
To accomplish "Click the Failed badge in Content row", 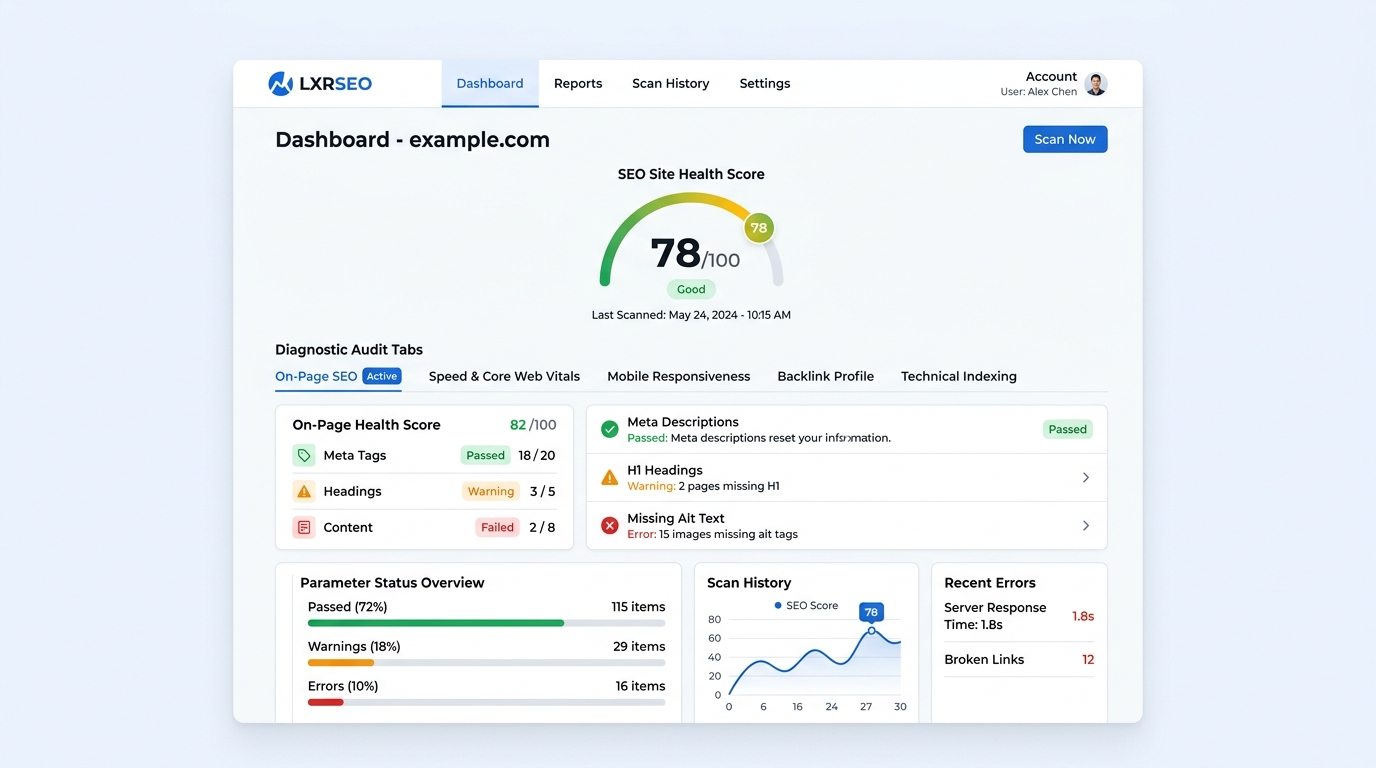I will (x=497, y=527).
